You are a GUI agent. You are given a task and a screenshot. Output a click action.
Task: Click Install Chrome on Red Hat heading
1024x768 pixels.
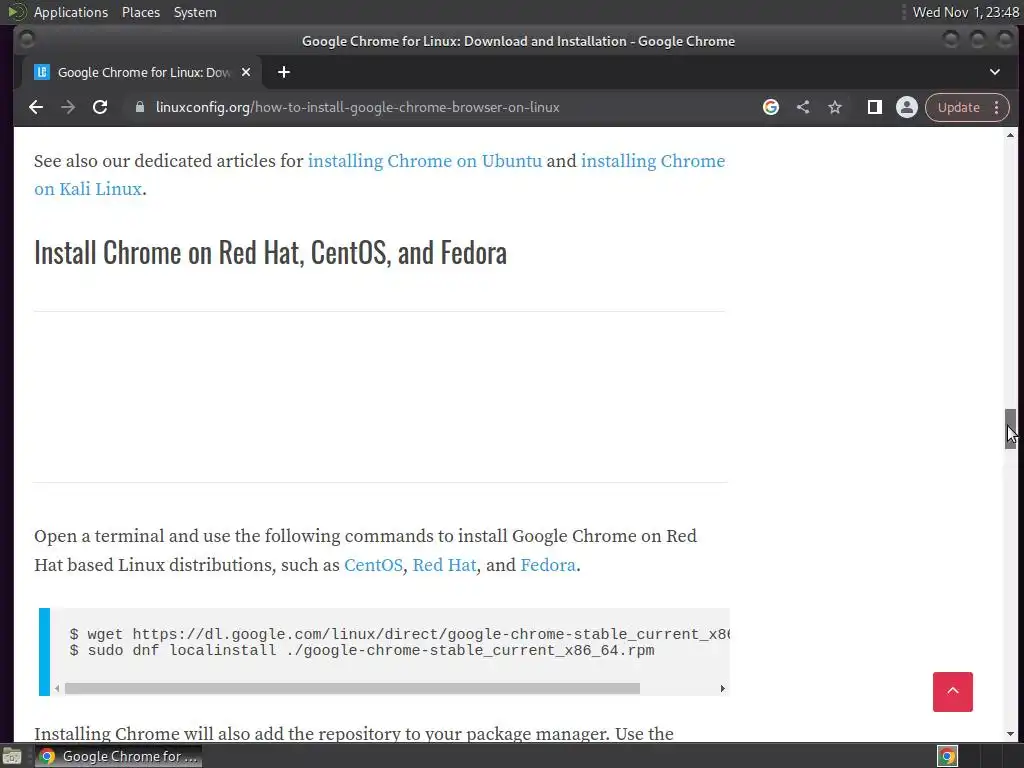(270, 253)
